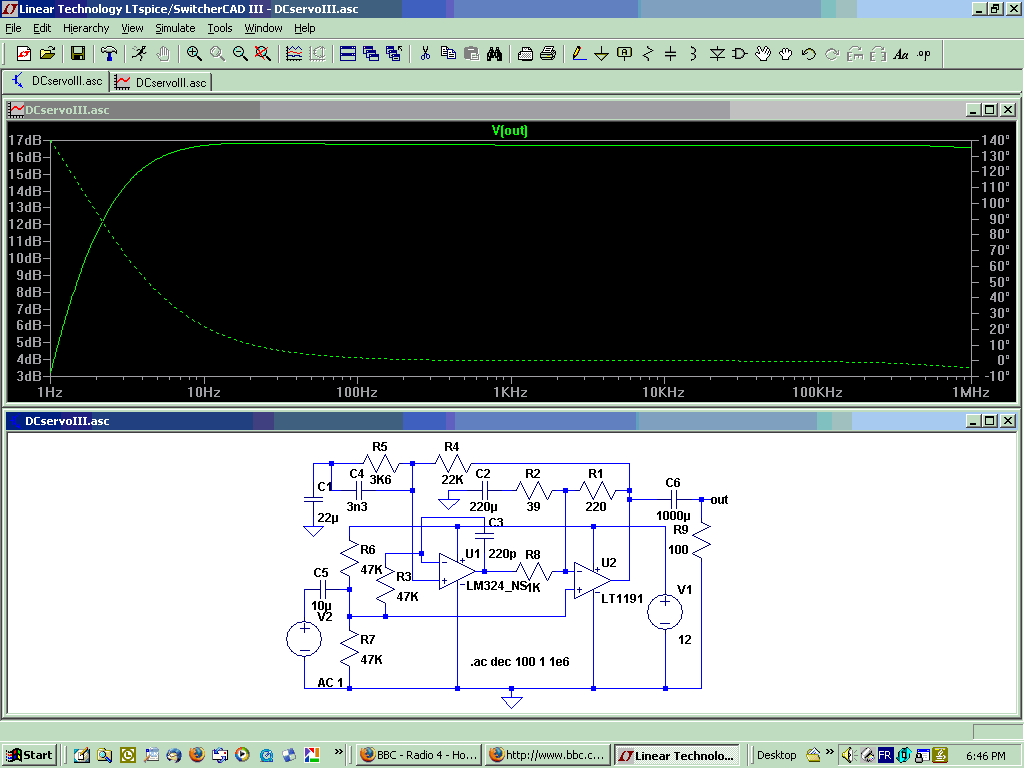Switch to the DCservoIII.asc waveform tab

pyautogui.click(x=161, y=82)
